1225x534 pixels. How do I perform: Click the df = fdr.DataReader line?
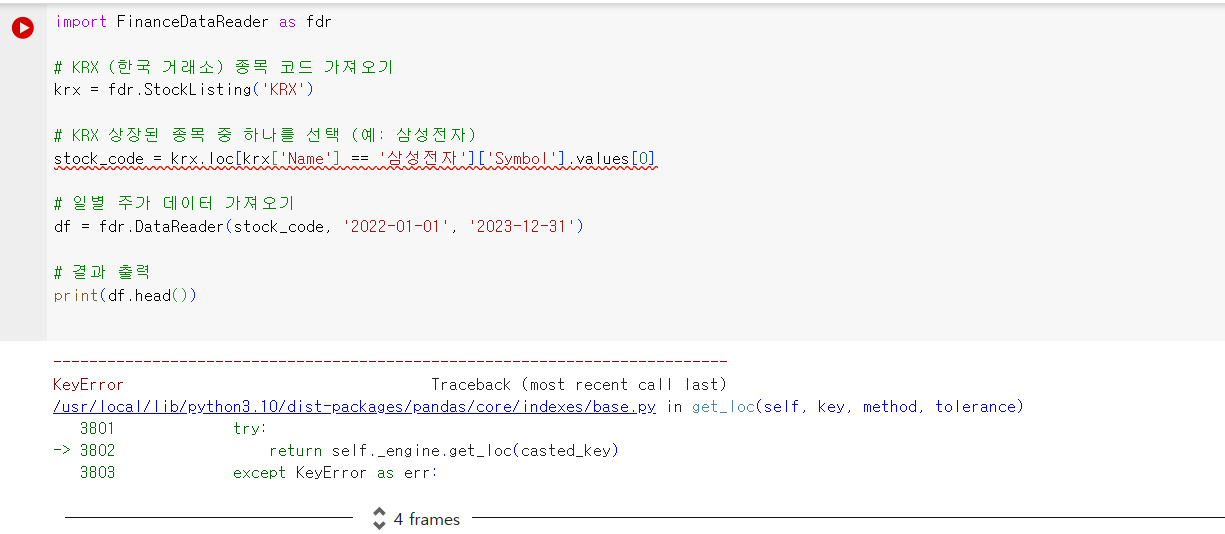[319, 227]
